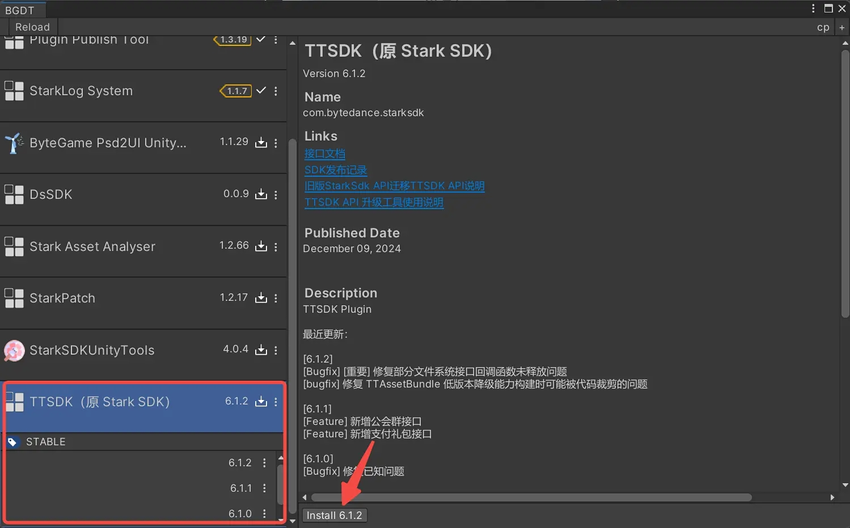Open the three-dot menu for StarkLog System
This screenshot has width=850, height=528.
[x=276, y=91]
